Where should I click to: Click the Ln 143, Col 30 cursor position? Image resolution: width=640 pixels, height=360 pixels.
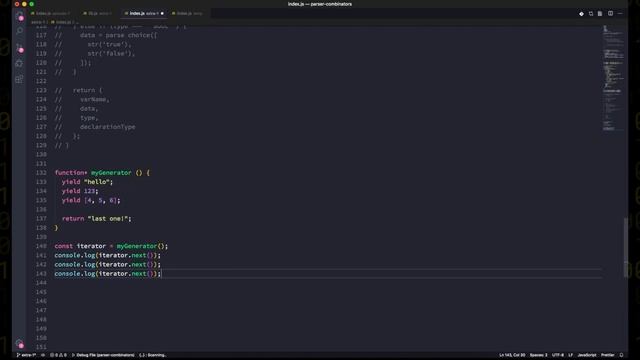click(512, 355)
